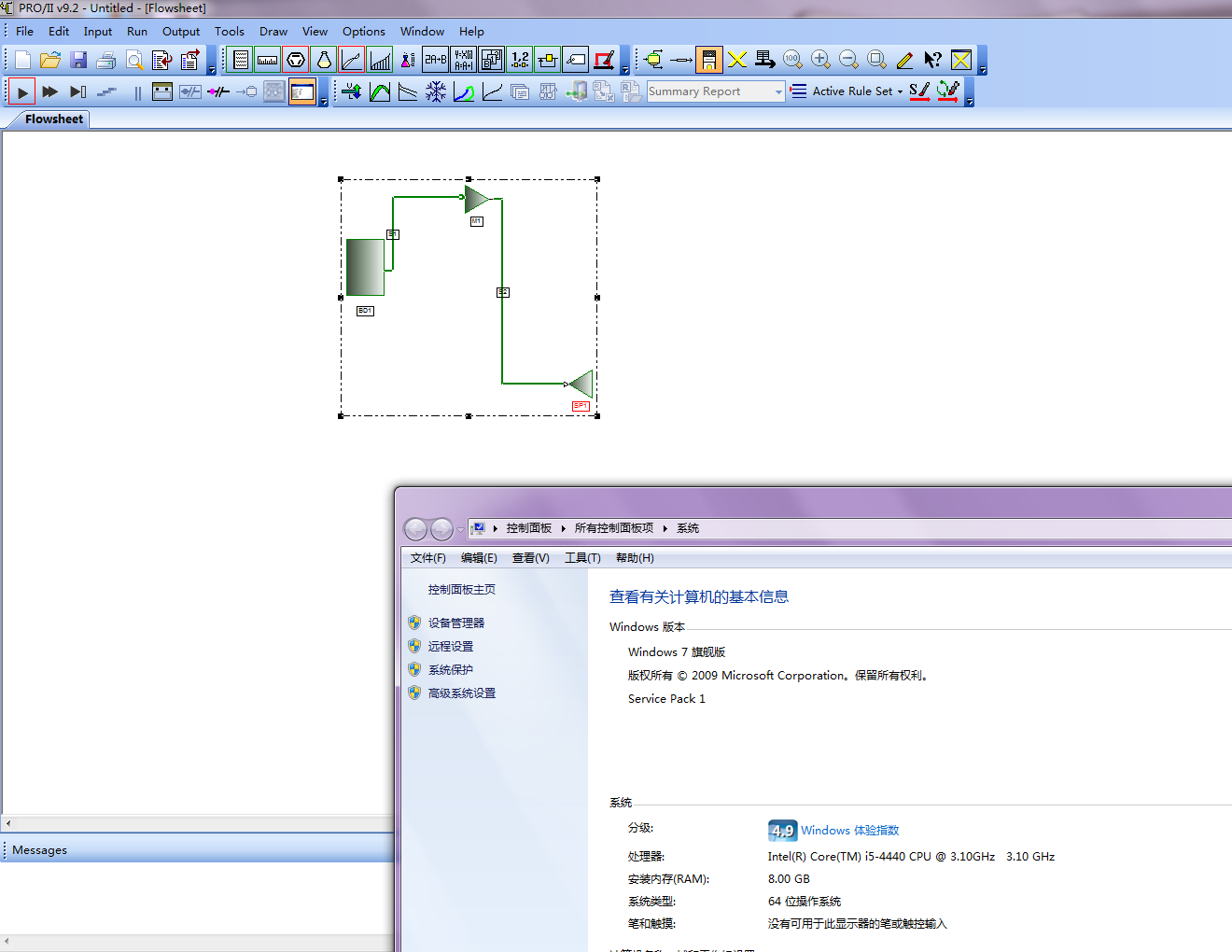Click the What's This help cursor icon
Screen dimensions: 1232x952
point(932,61)
